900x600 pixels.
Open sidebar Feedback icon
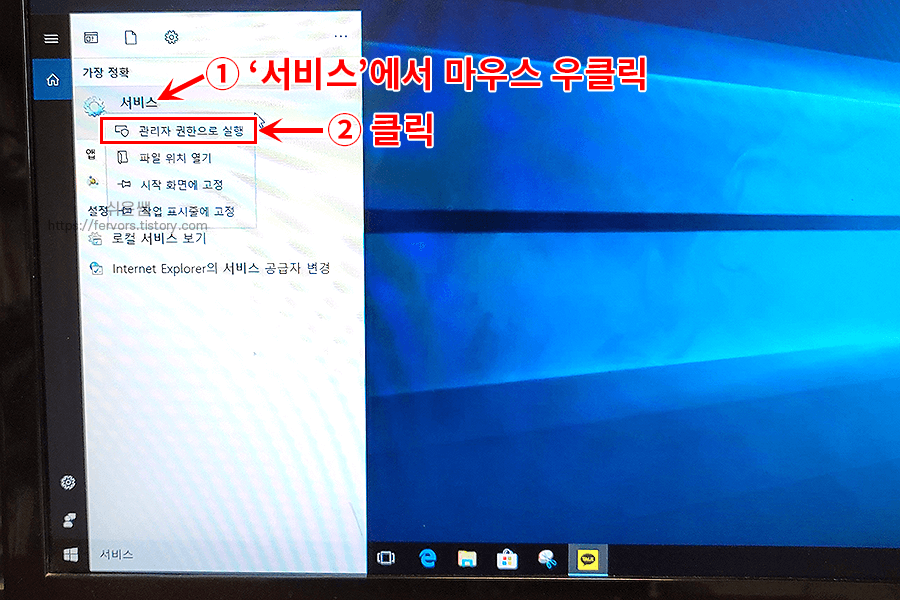click(x=69, y=520)
